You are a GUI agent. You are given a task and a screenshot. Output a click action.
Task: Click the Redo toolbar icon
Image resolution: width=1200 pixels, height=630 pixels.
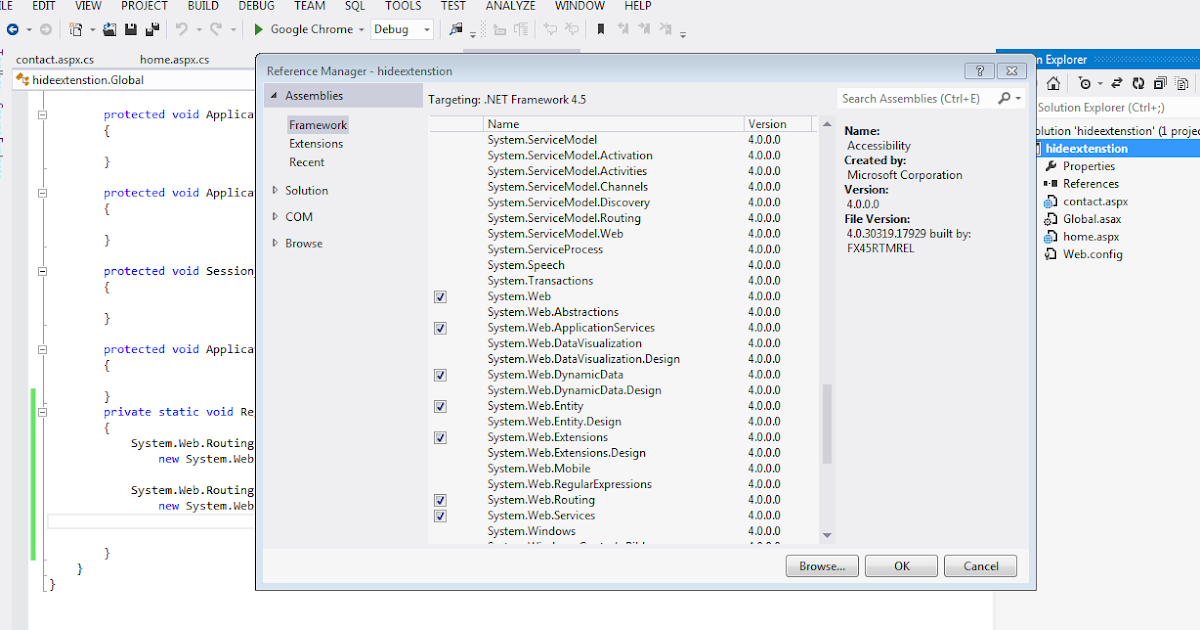tap(216, 30)
